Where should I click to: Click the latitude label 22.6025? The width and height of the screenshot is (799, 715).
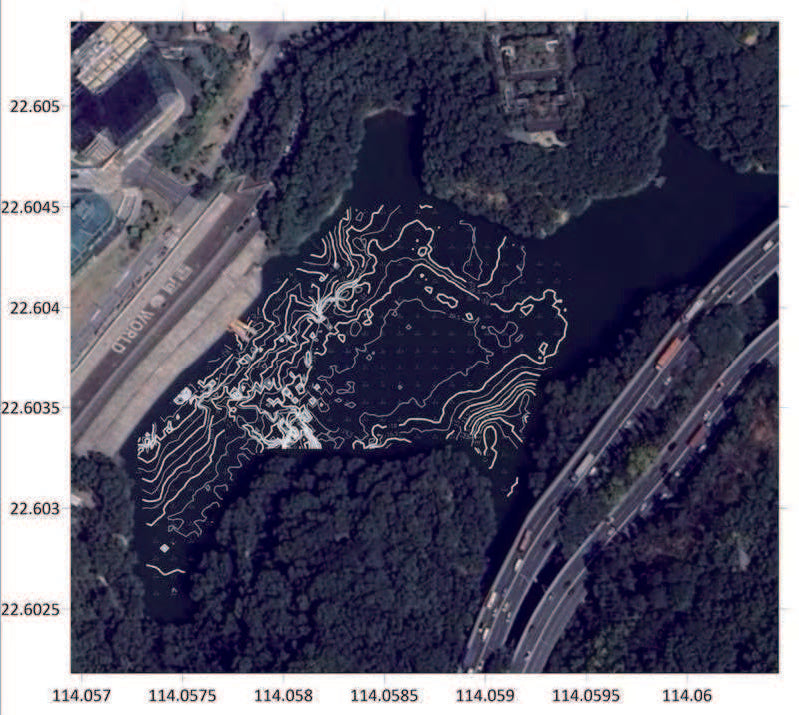tap(31, 609)
